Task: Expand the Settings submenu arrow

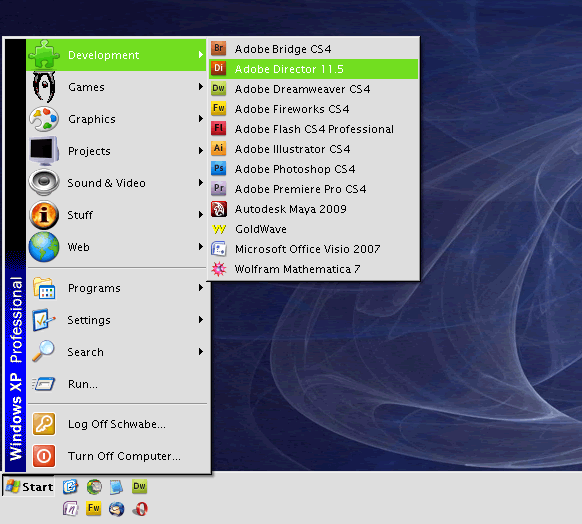Action: [x=201, y=320]
